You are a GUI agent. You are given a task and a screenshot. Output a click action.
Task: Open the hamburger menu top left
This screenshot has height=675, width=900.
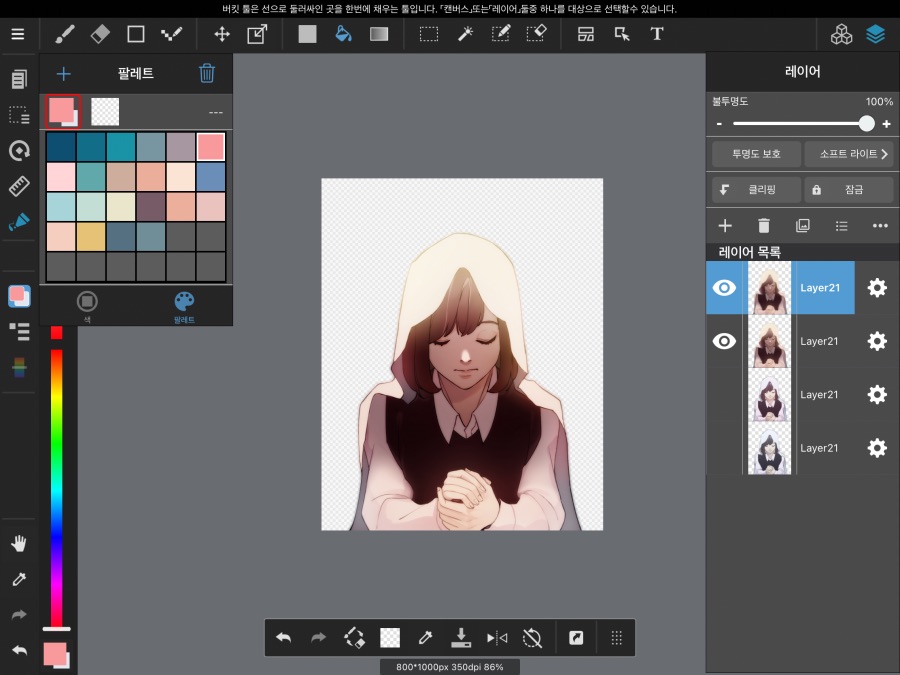point(17,33)
